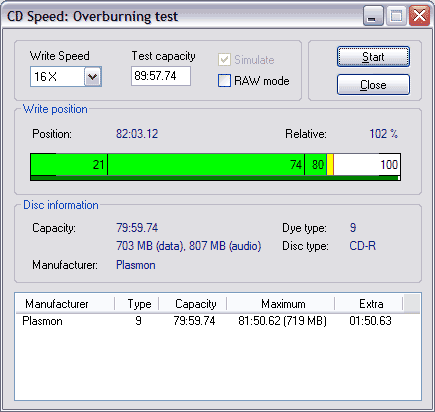The image size is (435, 412).
Task: Select the Plasmon row in results list
Action: [x=218, y=321]
